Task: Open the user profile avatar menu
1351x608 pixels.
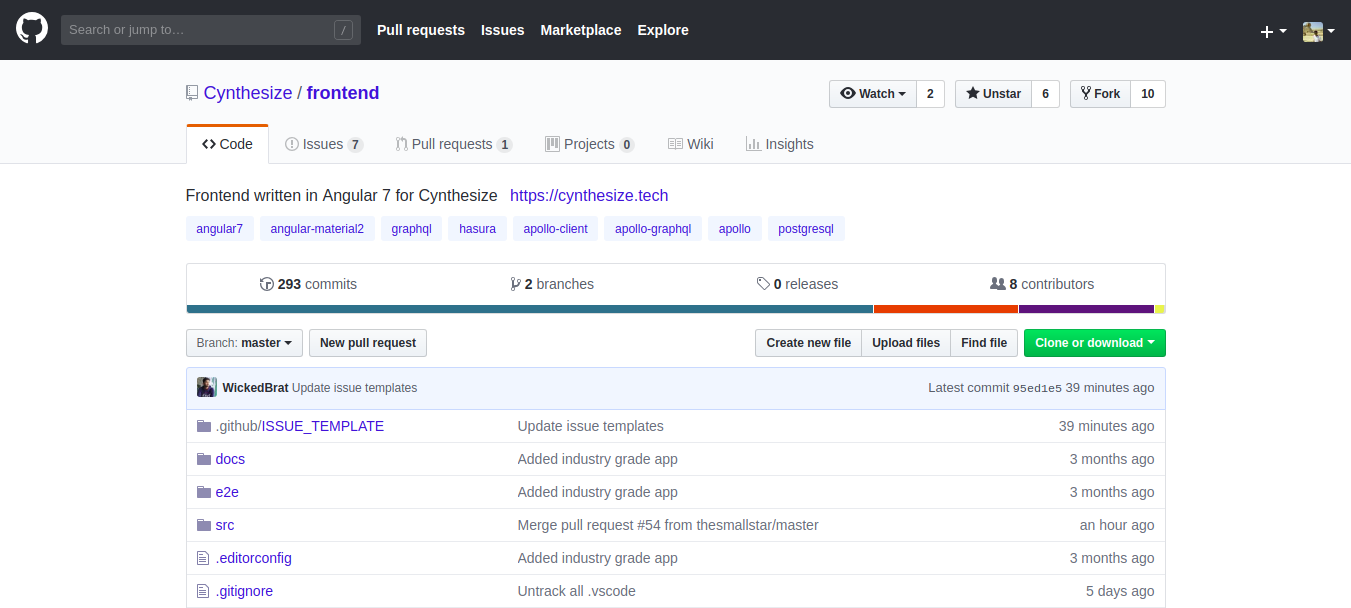Action: point(1319,31)
